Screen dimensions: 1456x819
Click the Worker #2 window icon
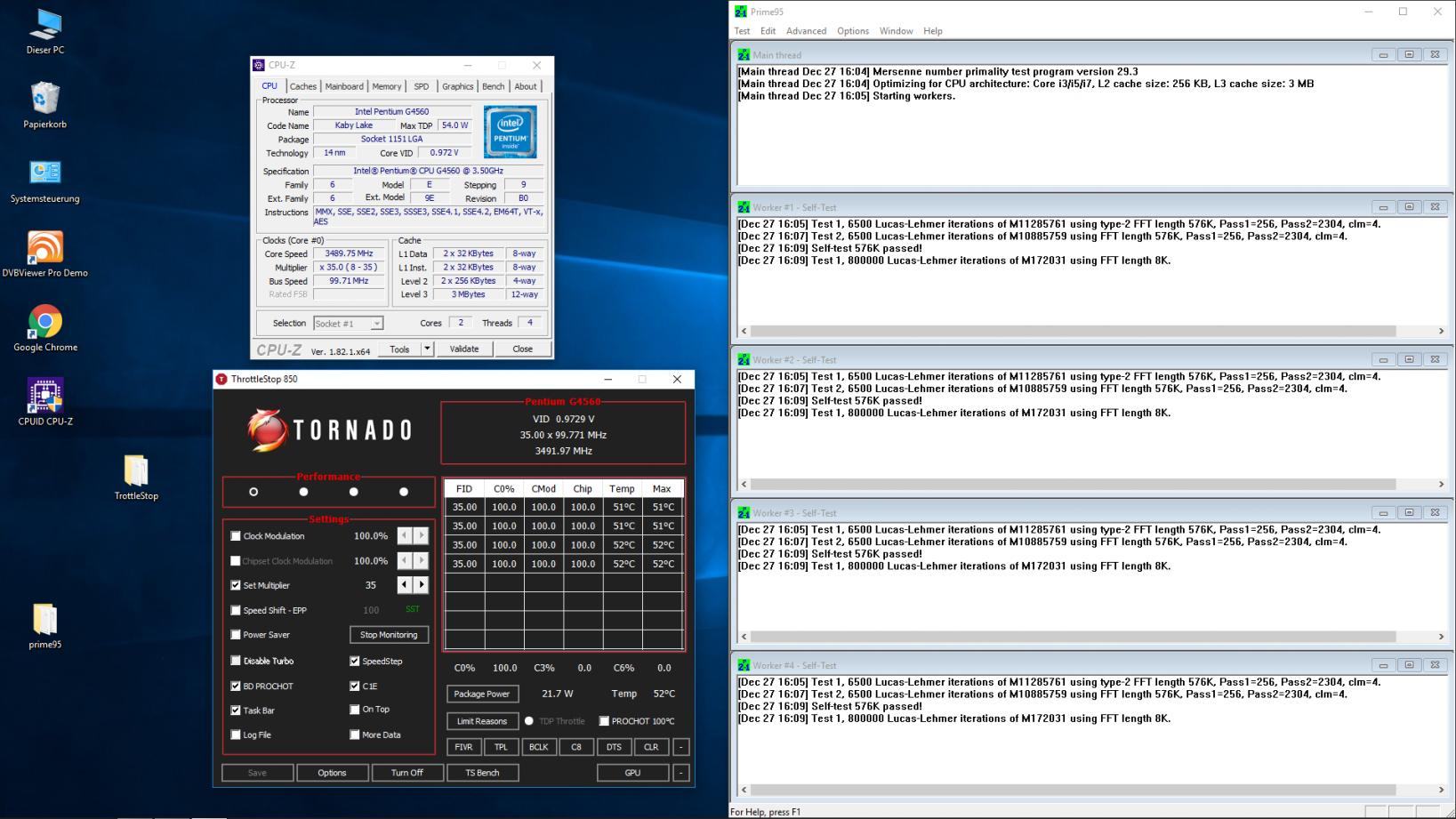coord(744,360)
